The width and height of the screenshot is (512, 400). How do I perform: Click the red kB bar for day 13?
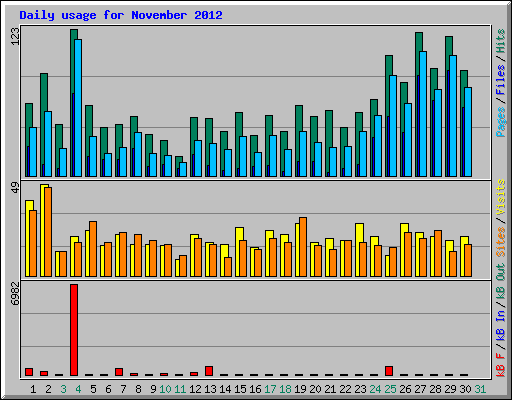coord(209,371)
